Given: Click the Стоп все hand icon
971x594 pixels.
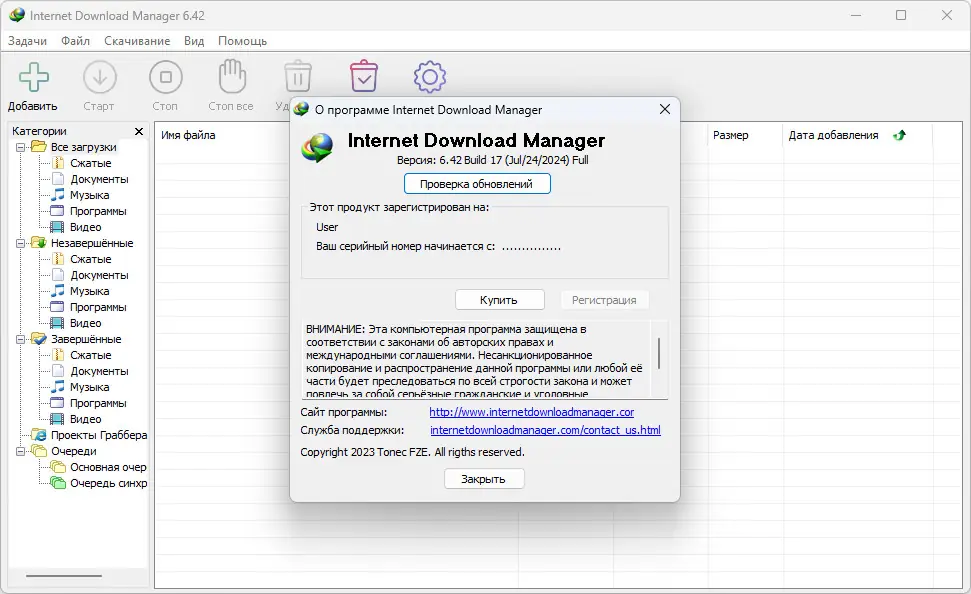Looking at the screenshot, I should pyautogui.click(x=232, y=77).
